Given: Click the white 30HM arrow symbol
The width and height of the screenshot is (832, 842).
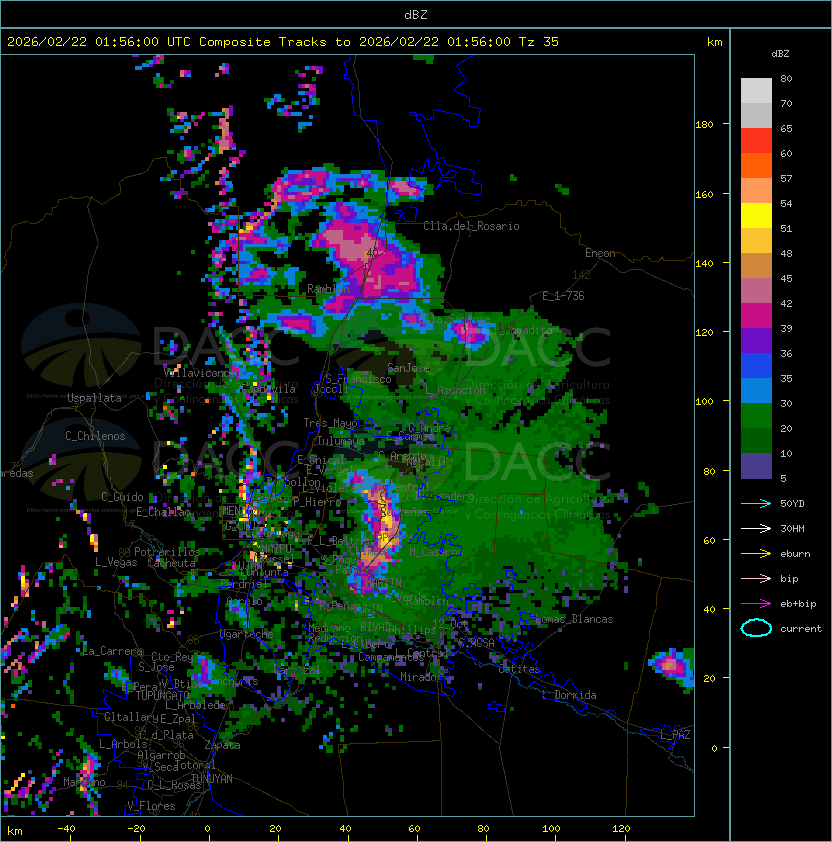Looking at the screenshot, I should coord(756,528).
